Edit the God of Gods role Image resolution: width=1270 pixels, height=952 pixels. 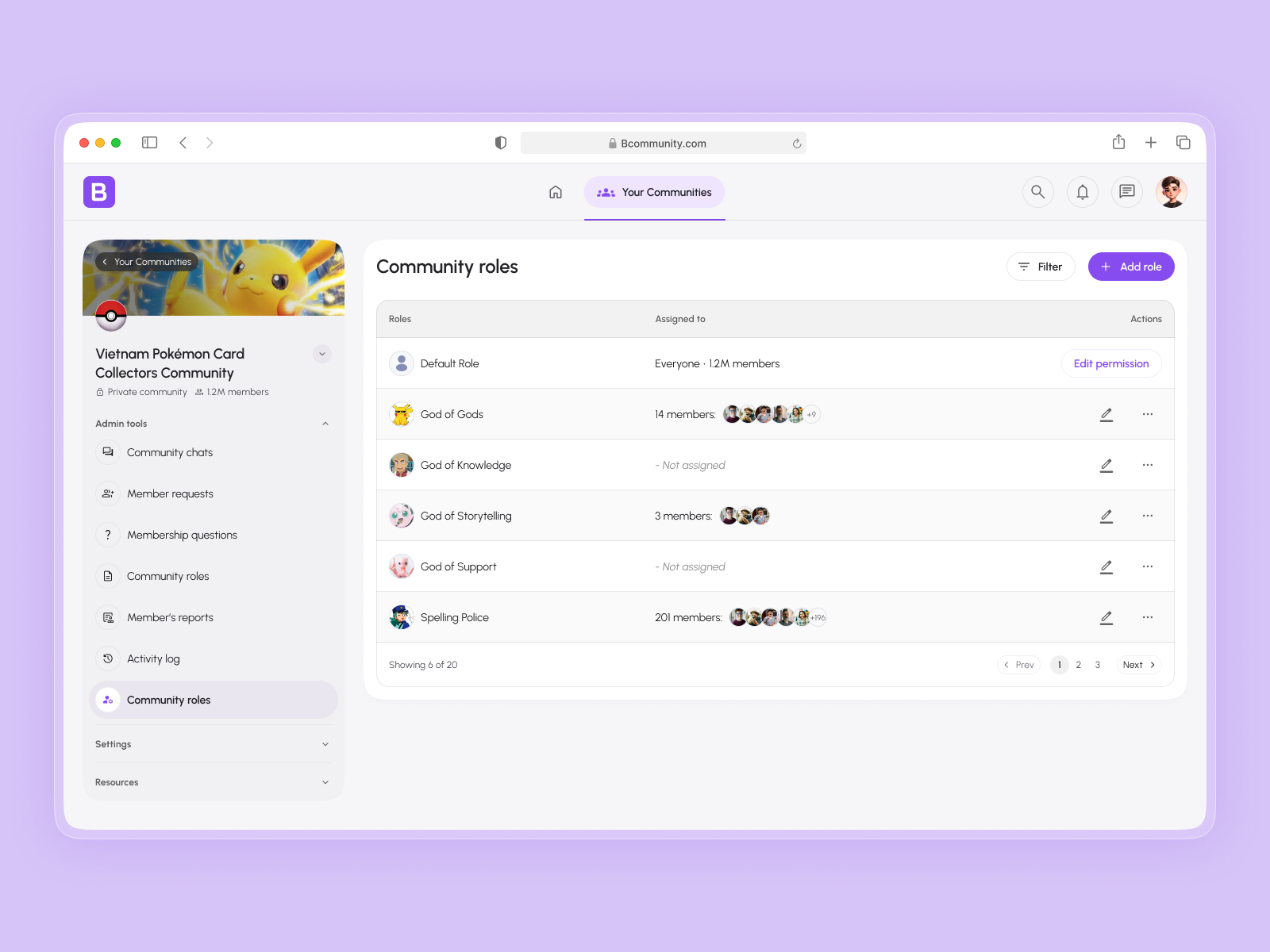point(1106,414)
